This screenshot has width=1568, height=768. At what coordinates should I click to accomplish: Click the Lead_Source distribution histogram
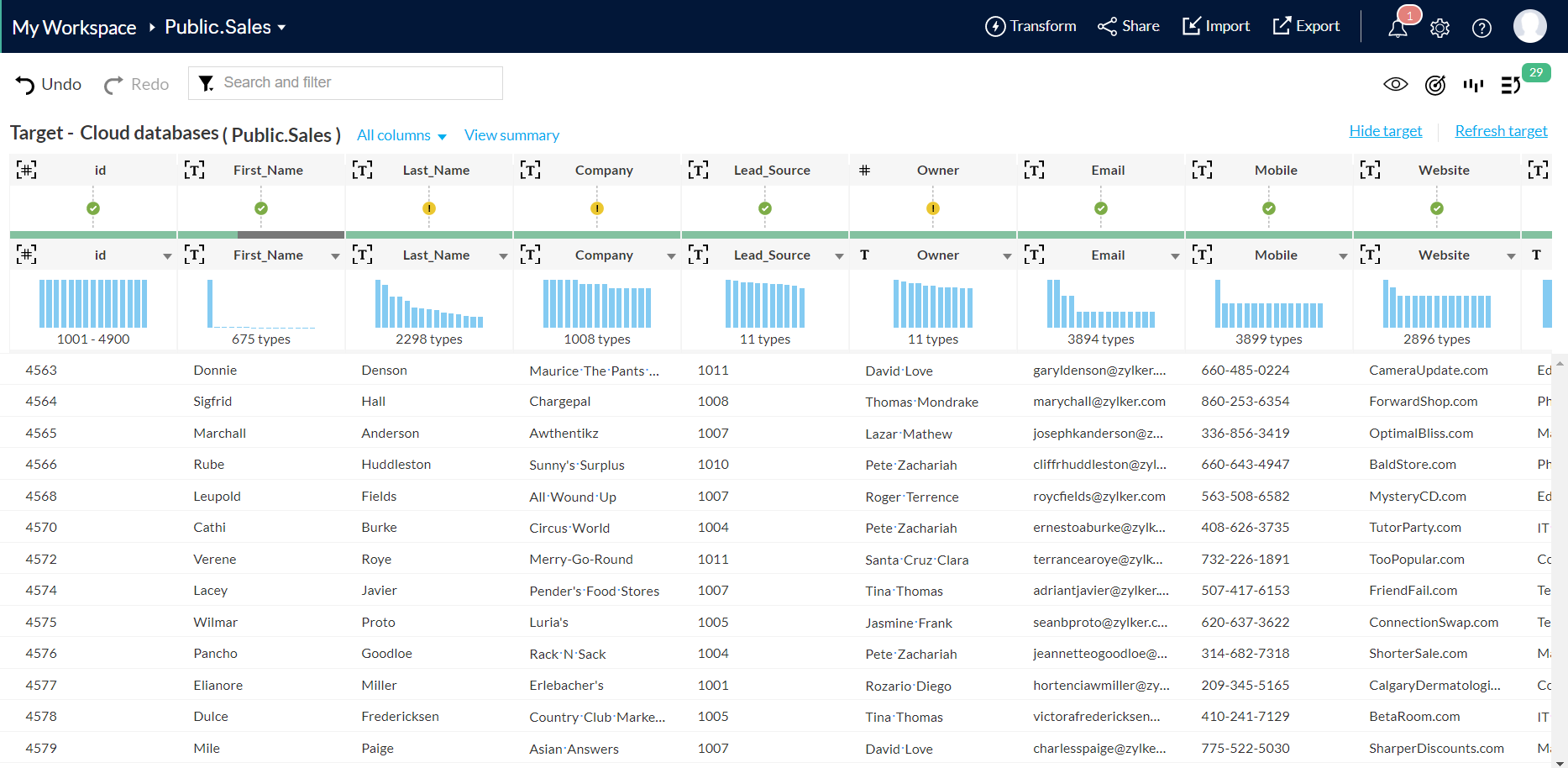click(x=765, y=304)
